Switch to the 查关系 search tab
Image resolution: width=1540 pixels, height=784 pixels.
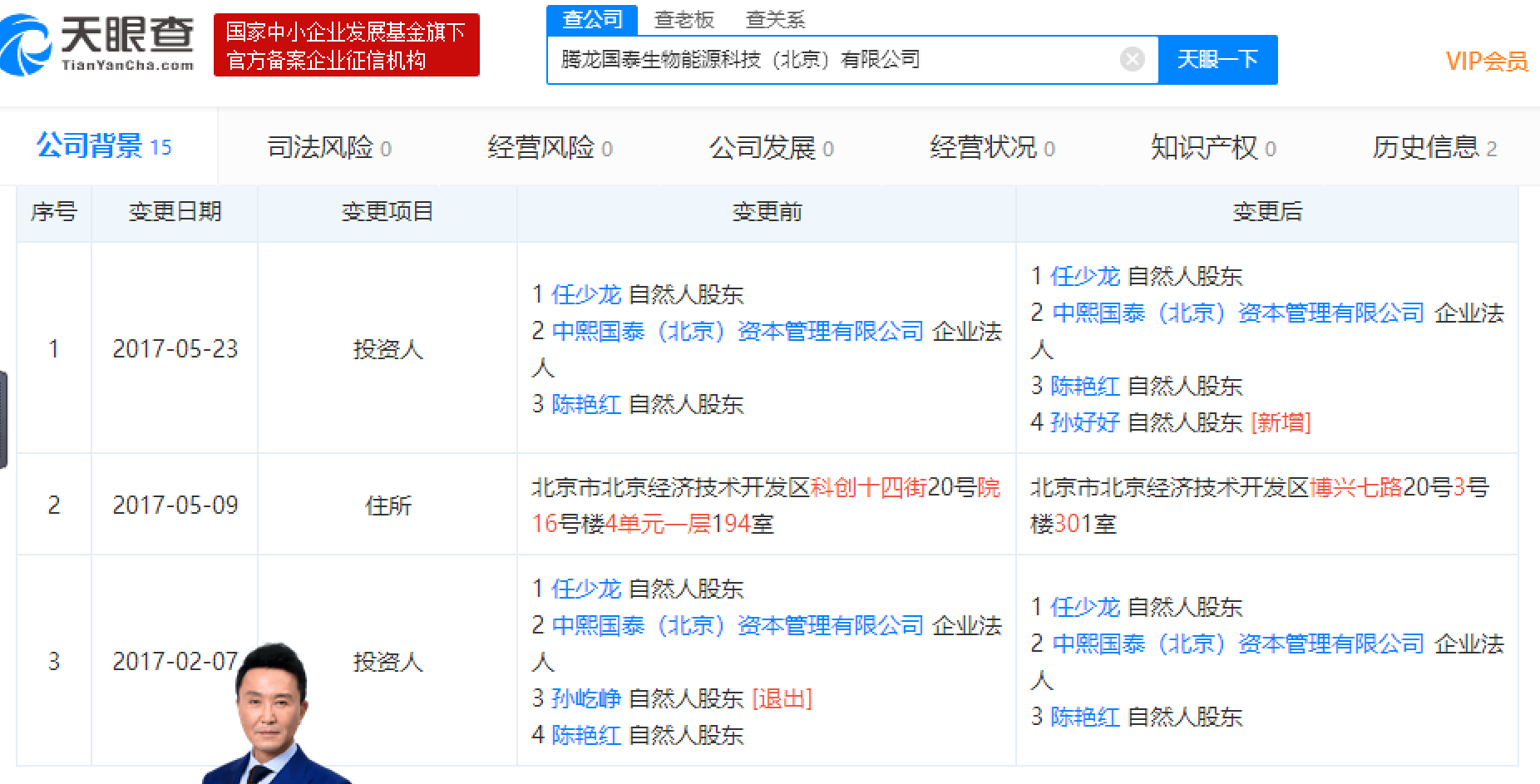tap(775, 19)
